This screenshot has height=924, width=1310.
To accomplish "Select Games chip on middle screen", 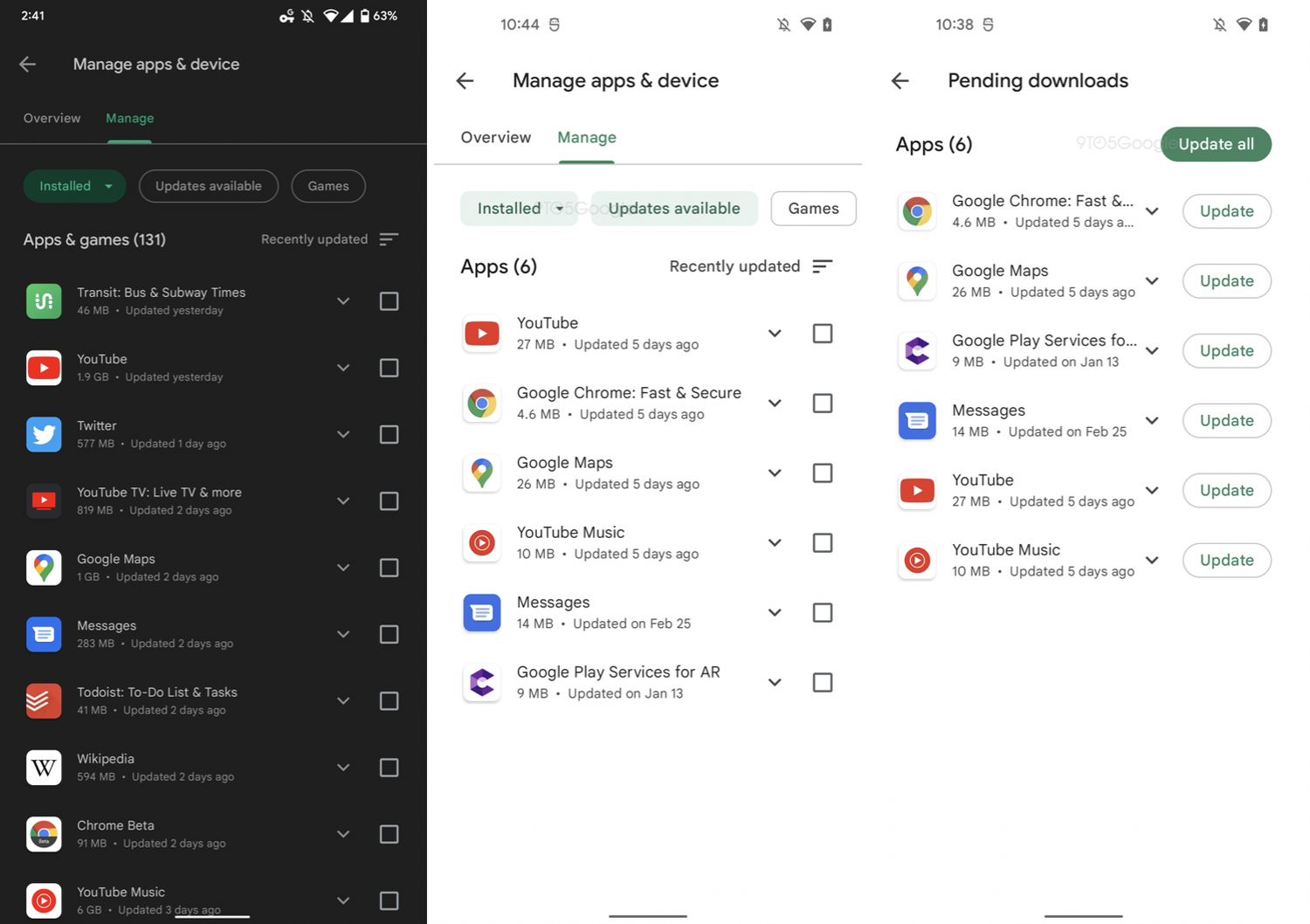I will point(813,209).
